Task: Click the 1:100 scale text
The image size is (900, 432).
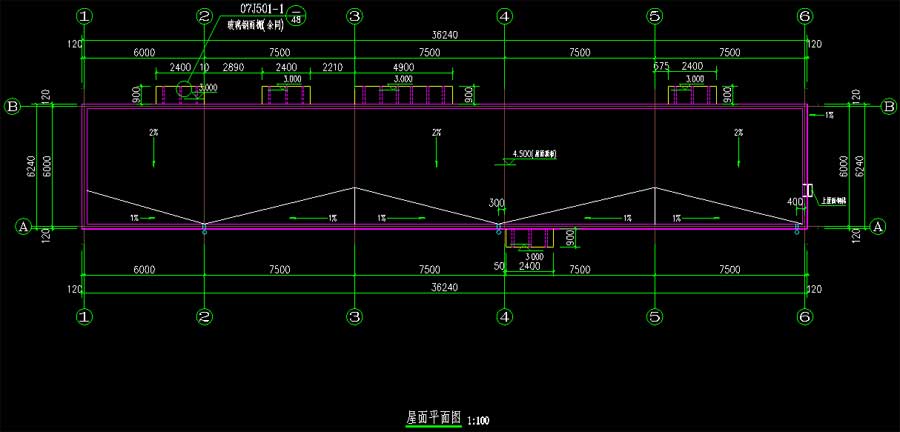Action: 478,421
